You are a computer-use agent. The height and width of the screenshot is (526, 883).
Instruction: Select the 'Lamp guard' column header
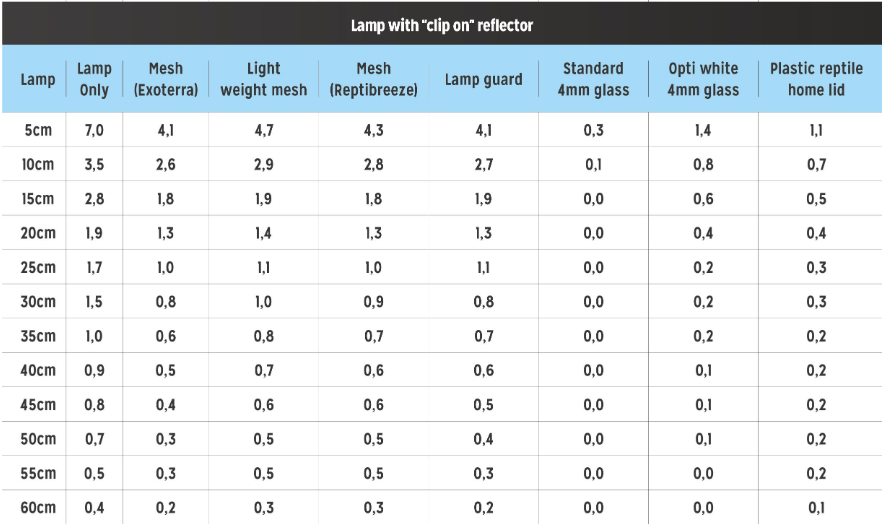[484, 79]
